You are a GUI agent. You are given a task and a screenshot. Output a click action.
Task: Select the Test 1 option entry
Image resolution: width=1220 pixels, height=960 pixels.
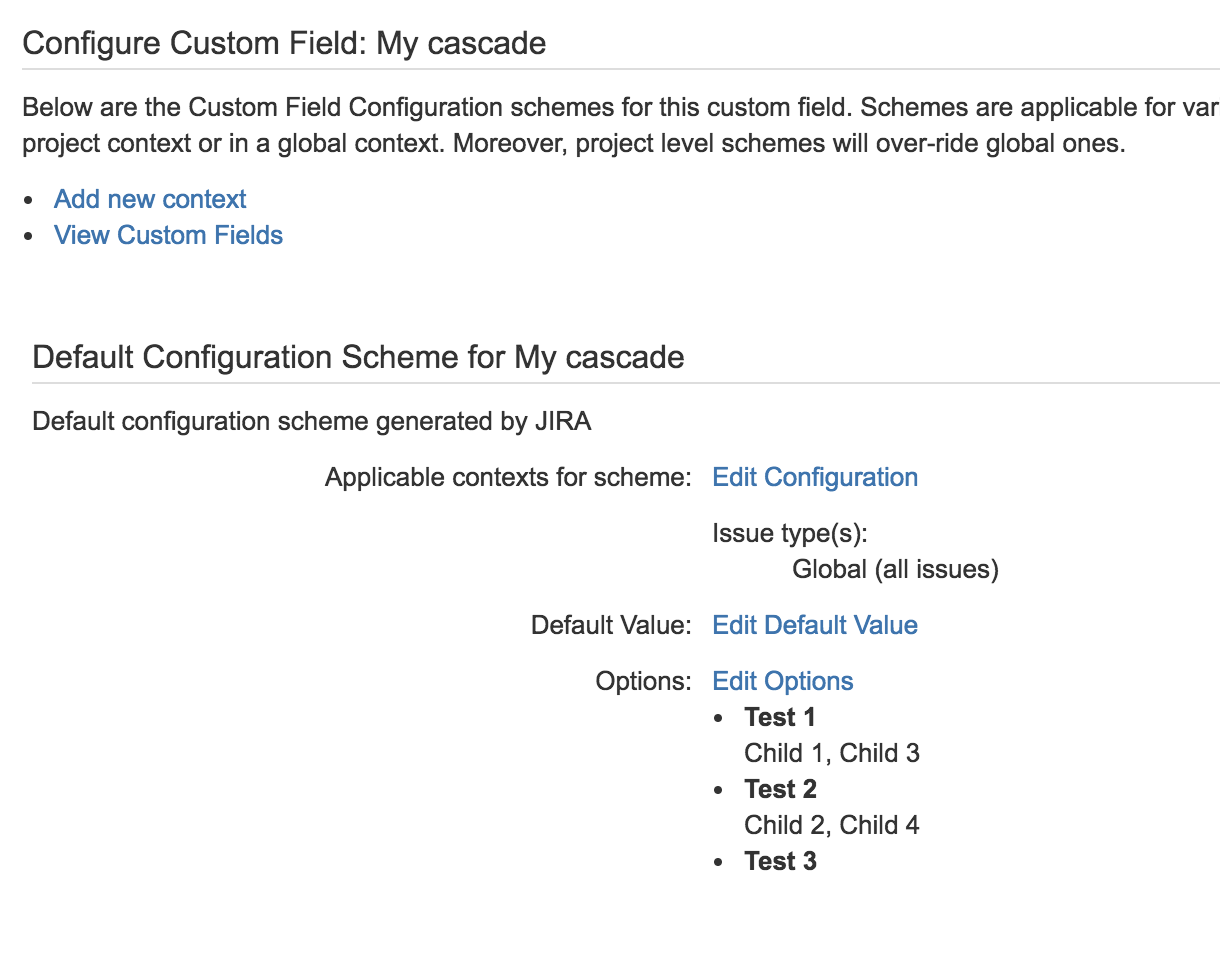pyautogui.click(x=780, y=717)
